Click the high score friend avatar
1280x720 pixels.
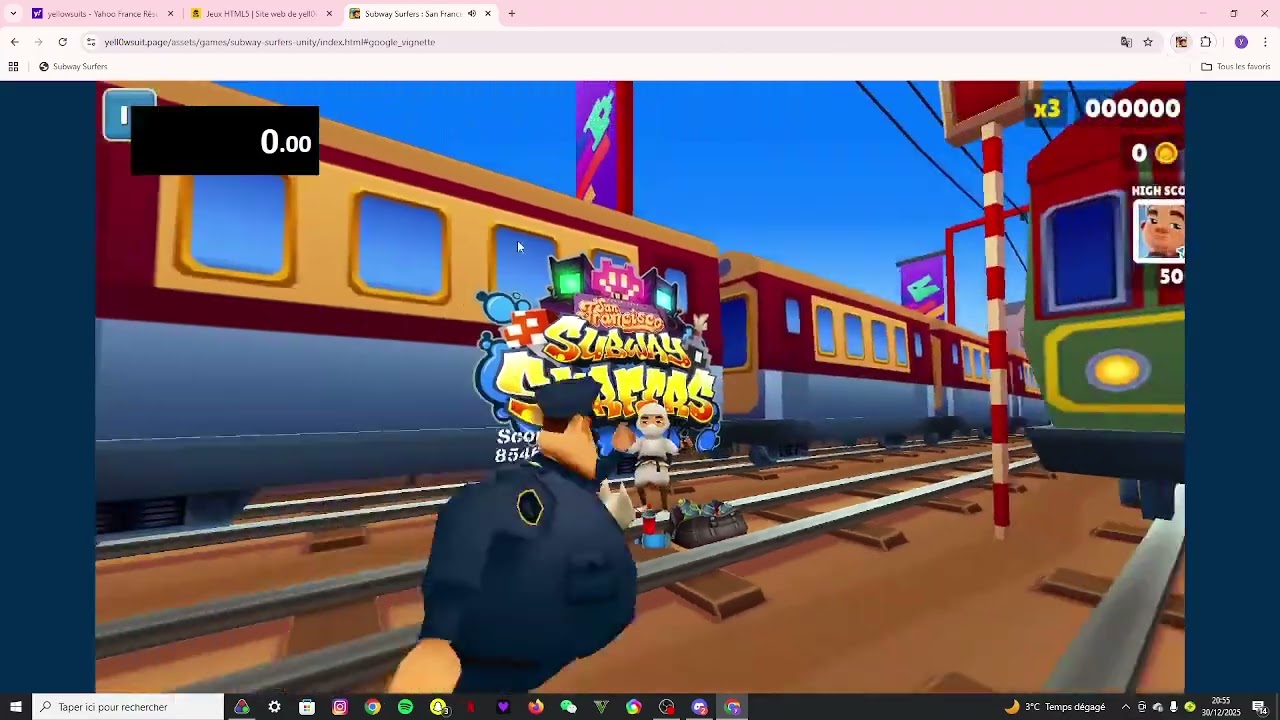click(1160, 231)
